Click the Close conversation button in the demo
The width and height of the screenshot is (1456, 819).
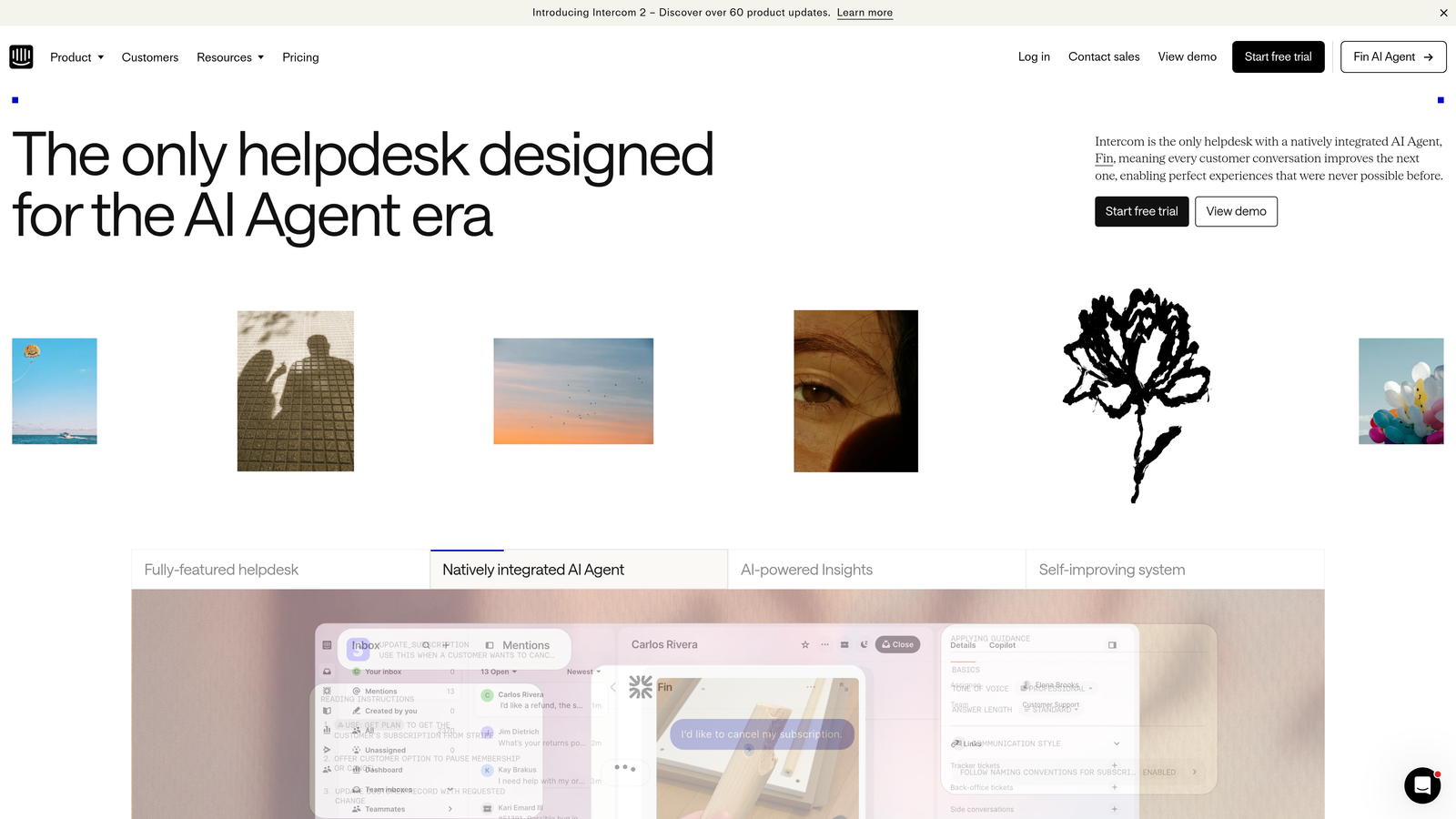[897, 644]
